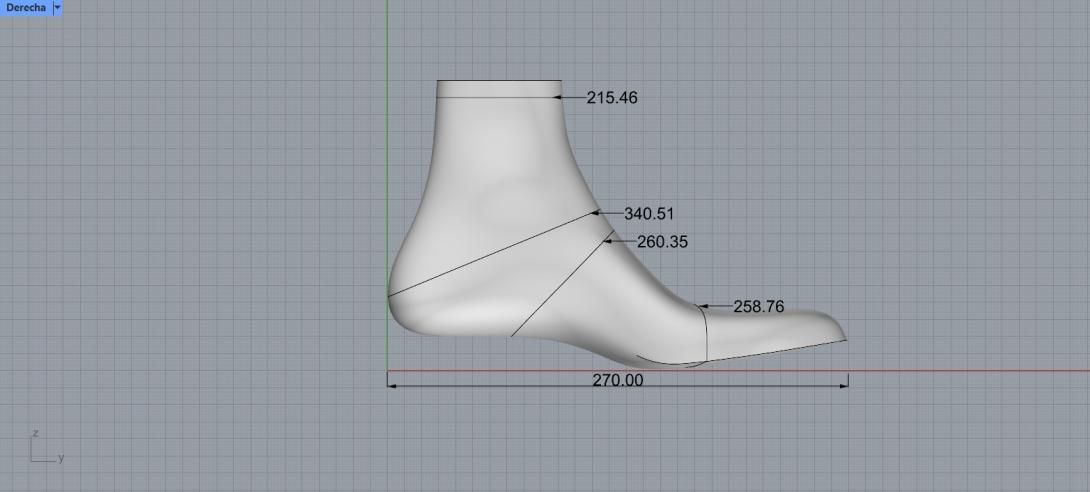
Task: Select the 258.76 girth measurement text
Action: (758, 307)
